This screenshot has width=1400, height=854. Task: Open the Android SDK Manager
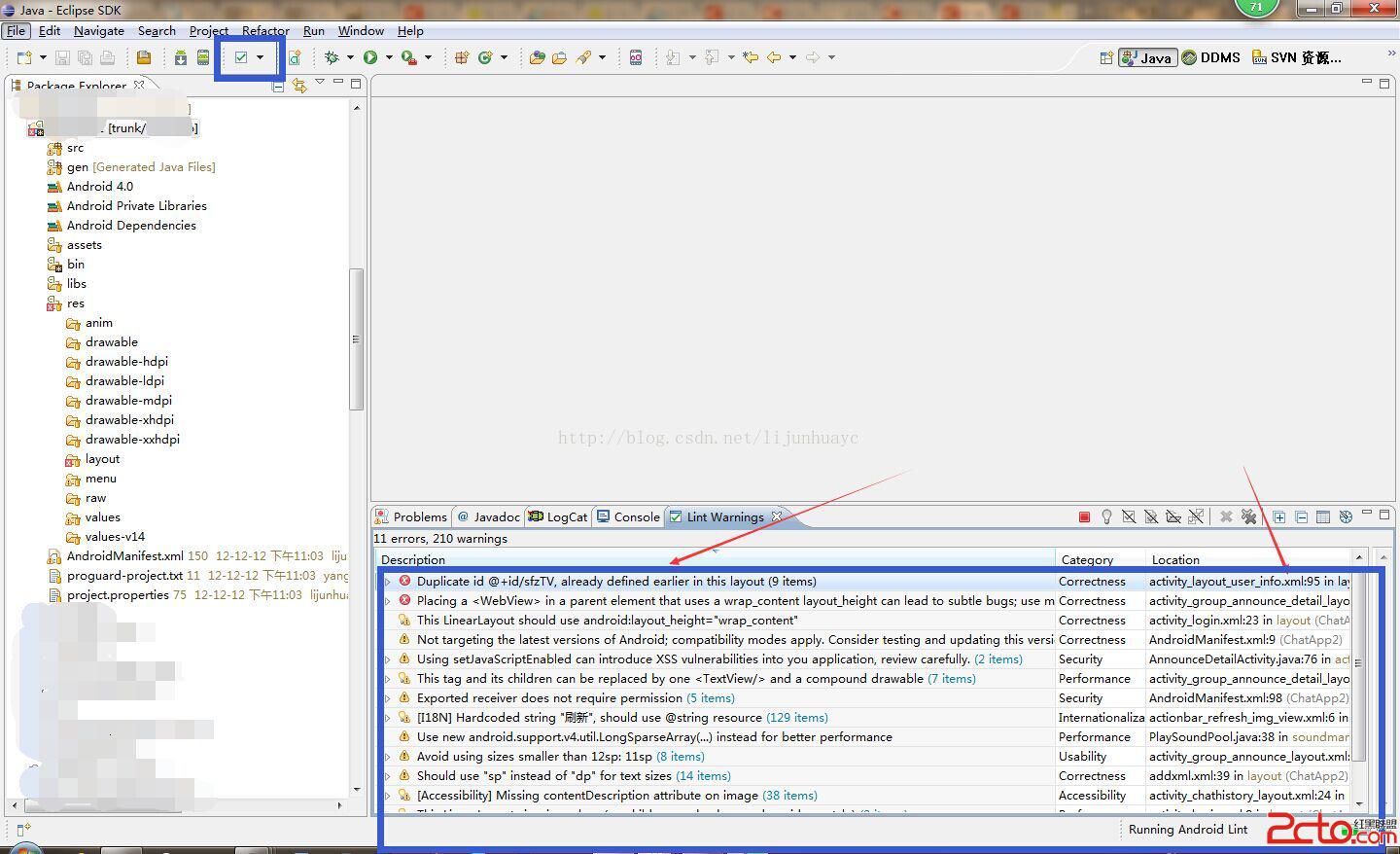181,57
